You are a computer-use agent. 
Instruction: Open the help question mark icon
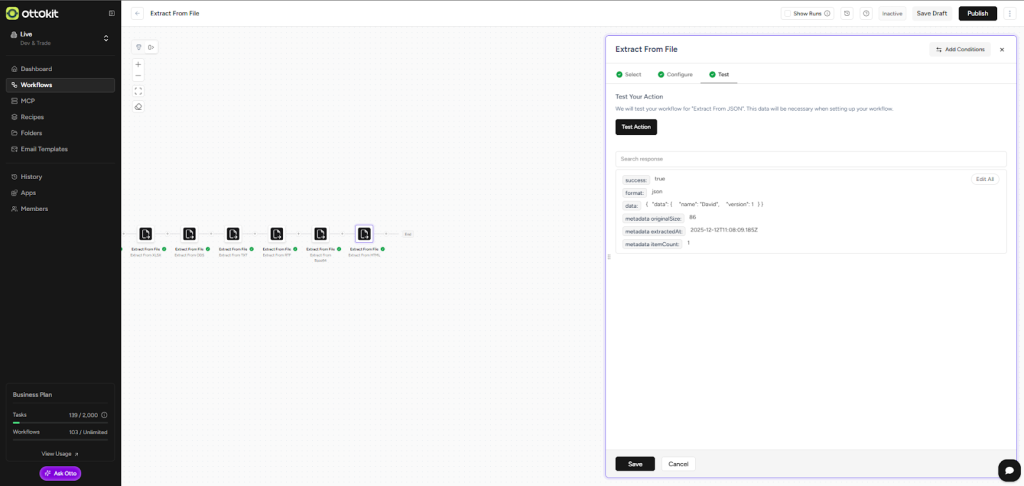pos(866,13)
